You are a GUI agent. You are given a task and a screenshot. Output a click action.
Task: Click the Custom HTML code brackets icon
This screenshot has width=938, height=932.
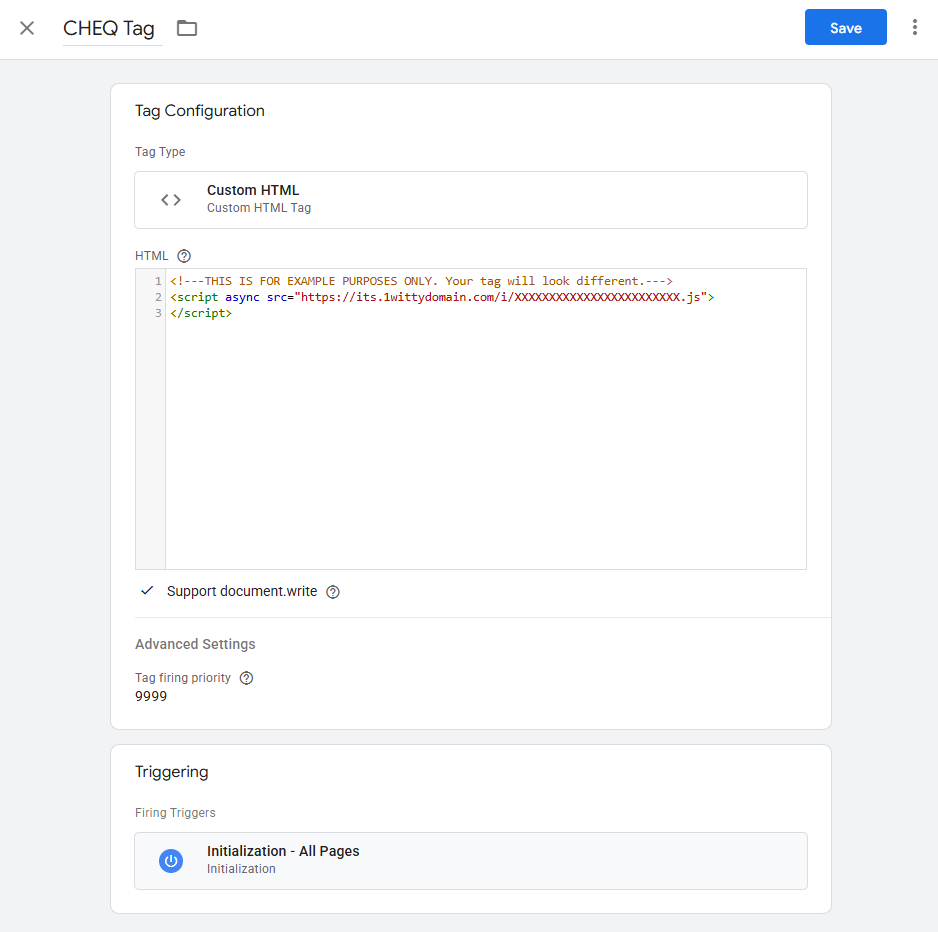pos(171,200)
